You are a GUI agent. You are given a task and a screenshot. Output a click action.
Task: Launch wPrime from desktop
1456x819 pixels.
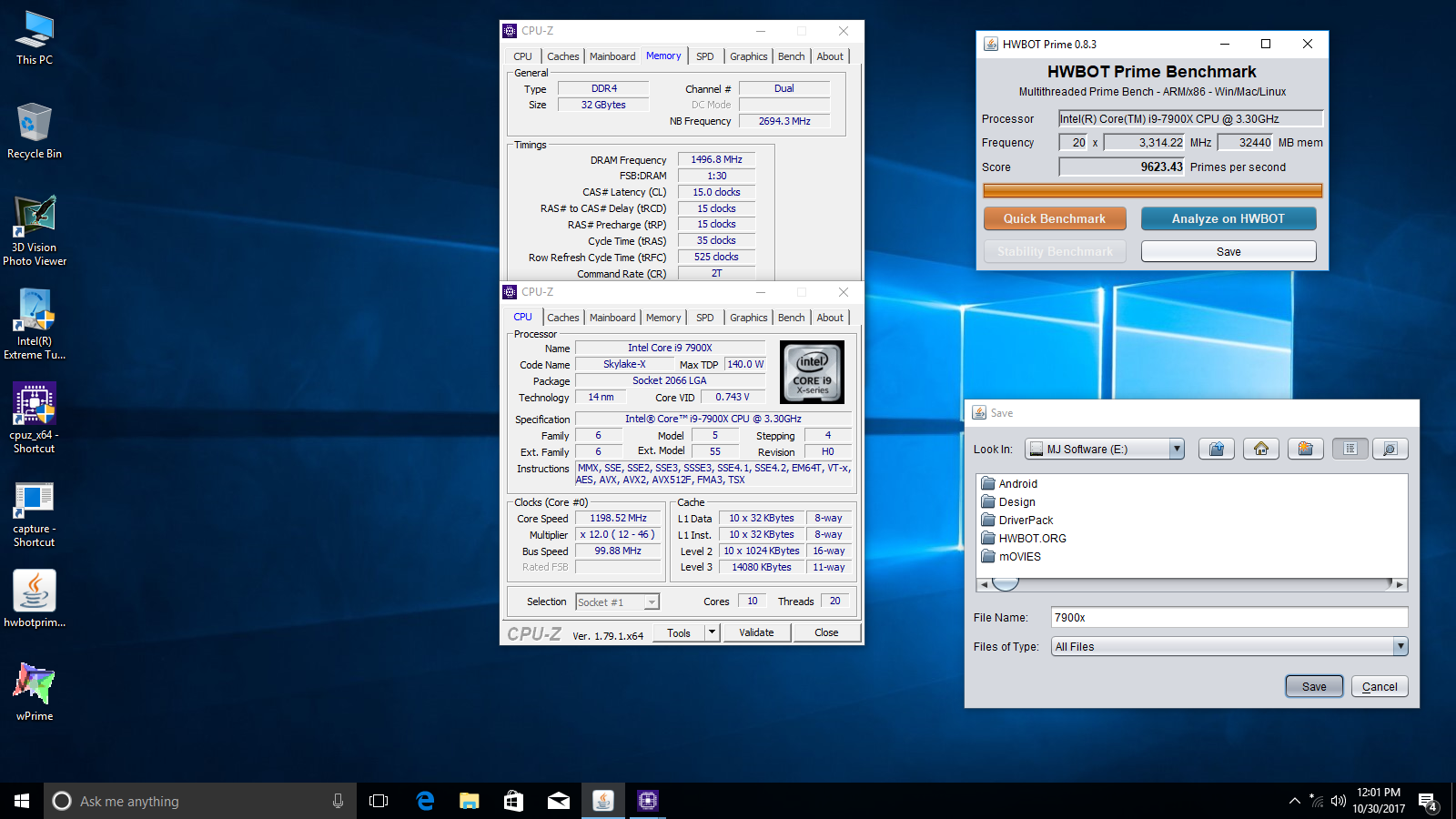[35, 692]
